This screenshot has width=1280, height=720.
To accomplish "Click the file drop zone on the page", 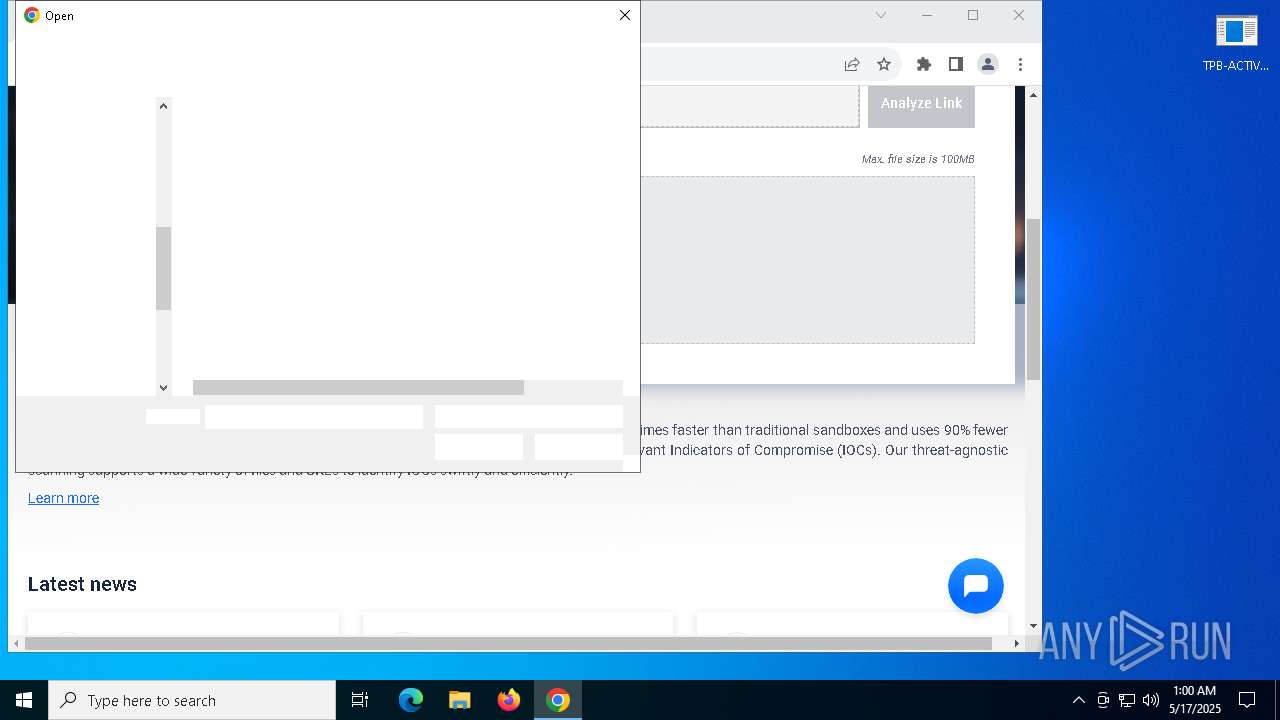I will 808,260.
